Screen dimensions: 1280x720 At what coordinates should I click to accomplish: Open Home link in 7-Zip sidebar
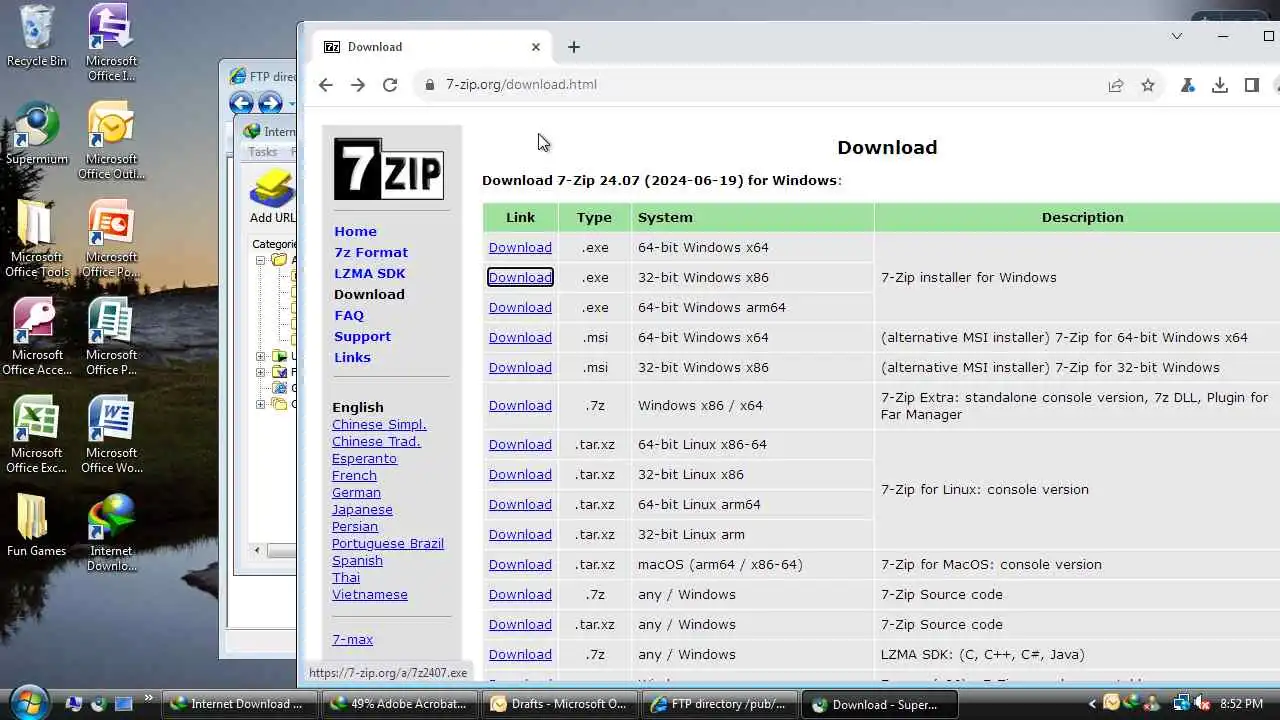click(355, 231)
